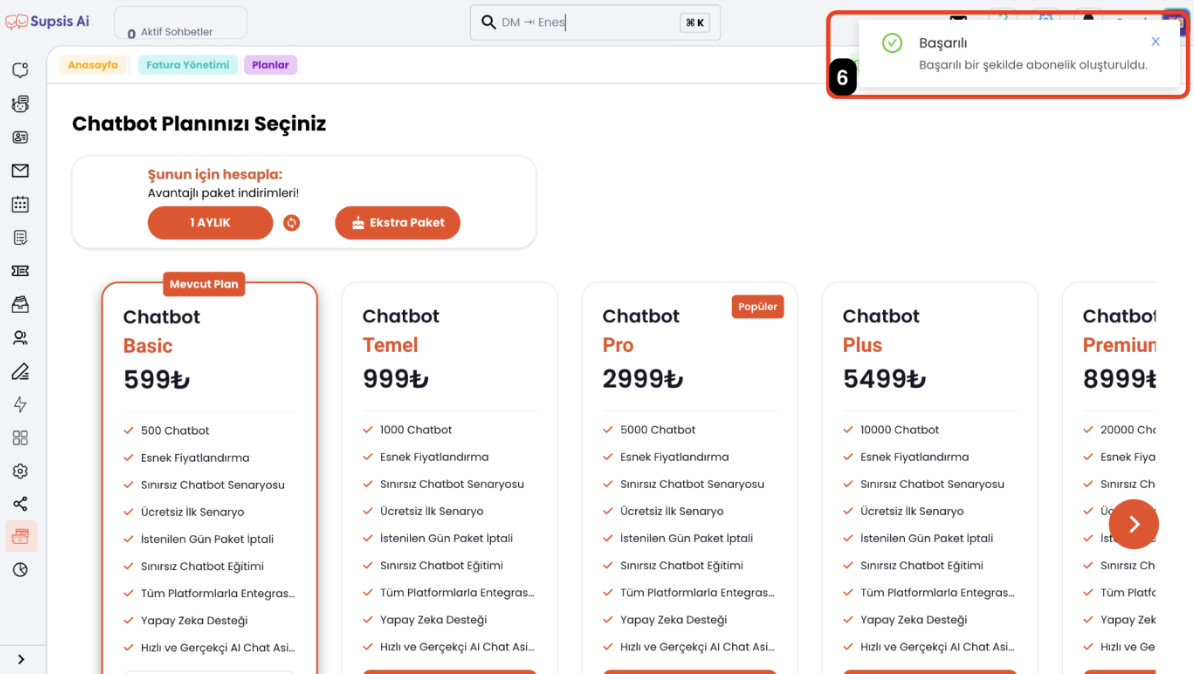Open the users sidebar icon
The width and height of the screenshot is (1194, 674).
(21, 337)
